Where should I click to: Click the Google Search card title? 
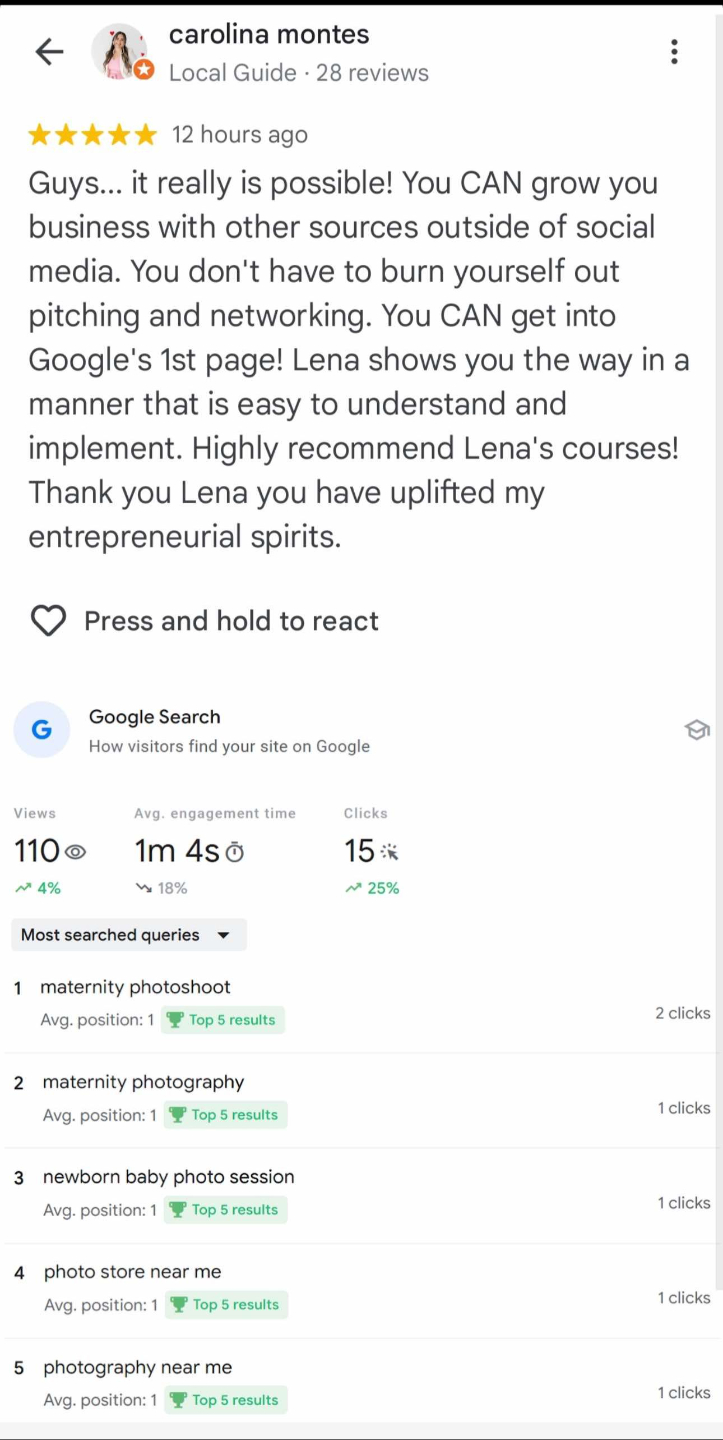point(154,717)
